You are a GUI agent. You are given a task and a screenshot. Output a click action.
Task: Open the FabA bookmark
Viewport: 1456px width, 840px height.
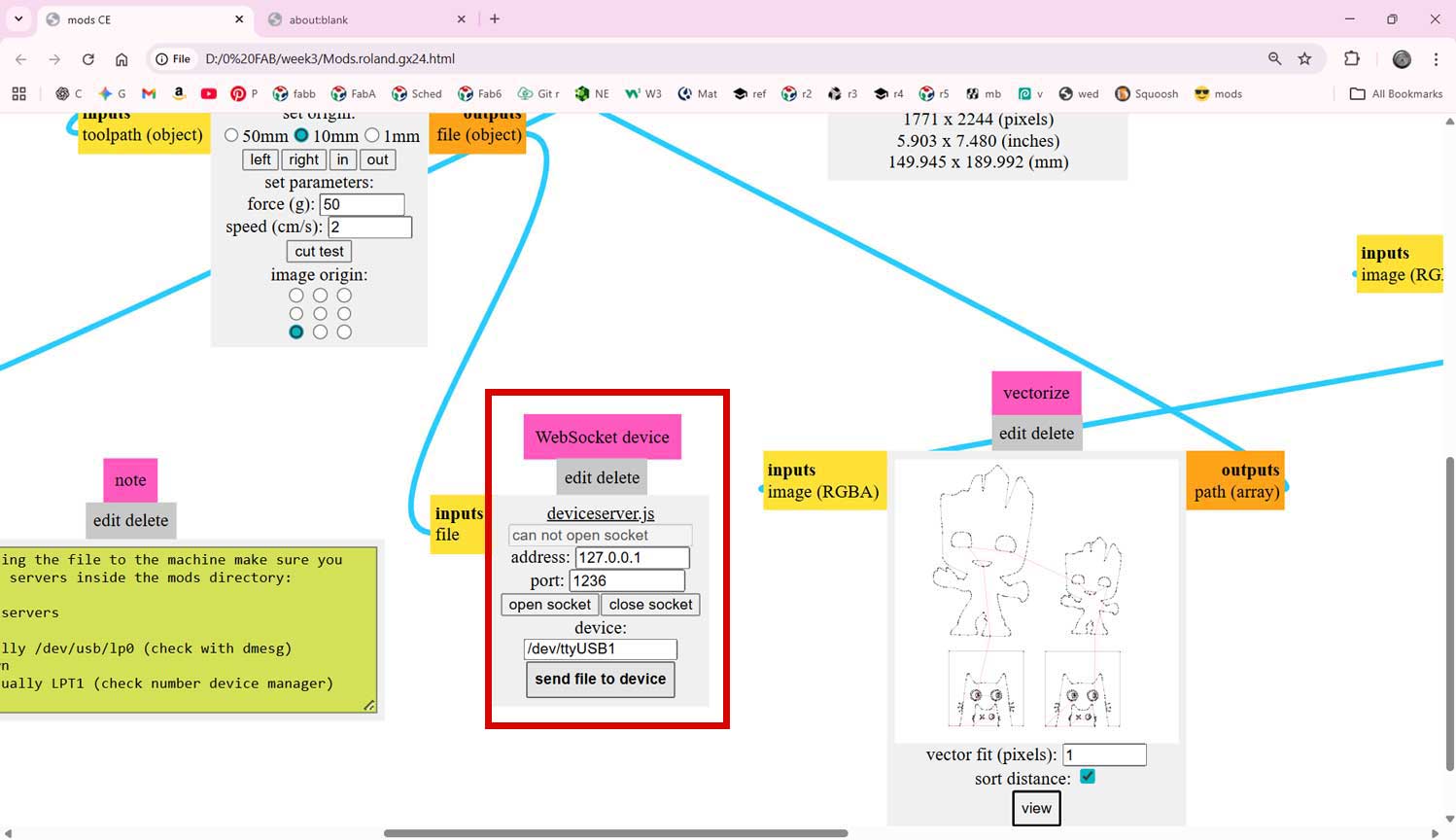click(x=354, y=94)
